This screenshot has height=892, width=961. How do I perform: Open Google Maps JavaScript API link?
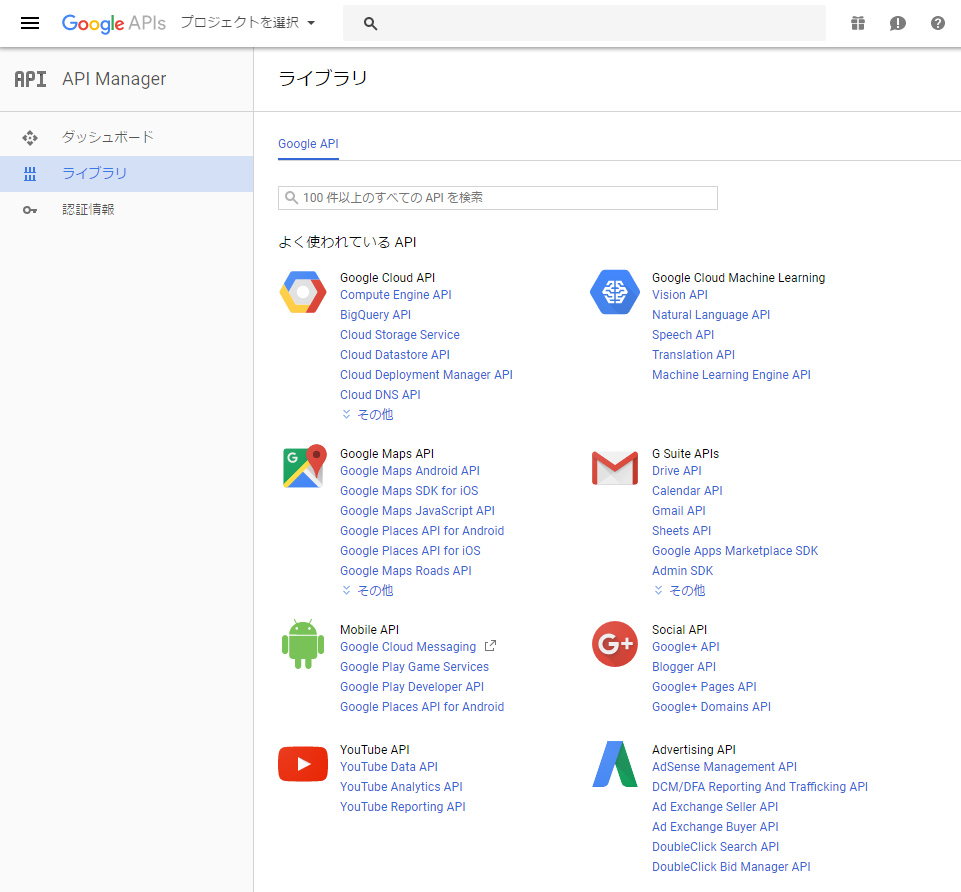417,511
